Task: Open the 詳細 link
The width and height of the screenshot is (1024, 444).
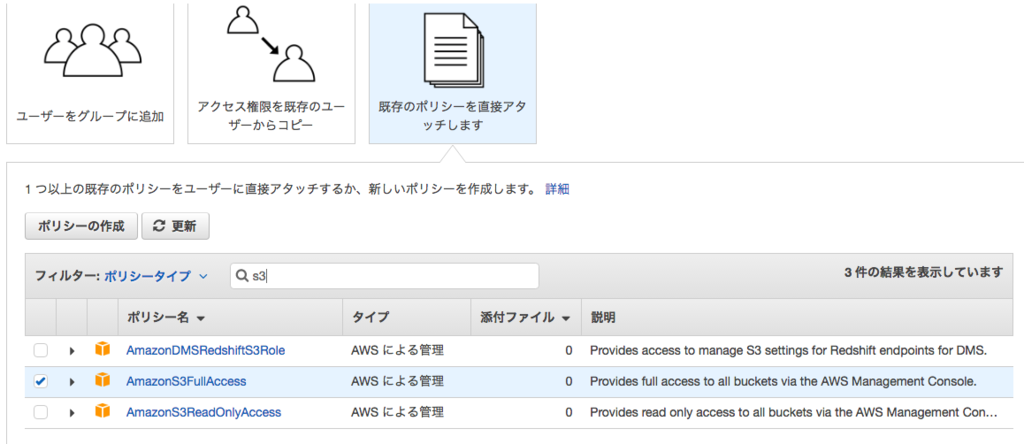Action: (x=557, y=189)
